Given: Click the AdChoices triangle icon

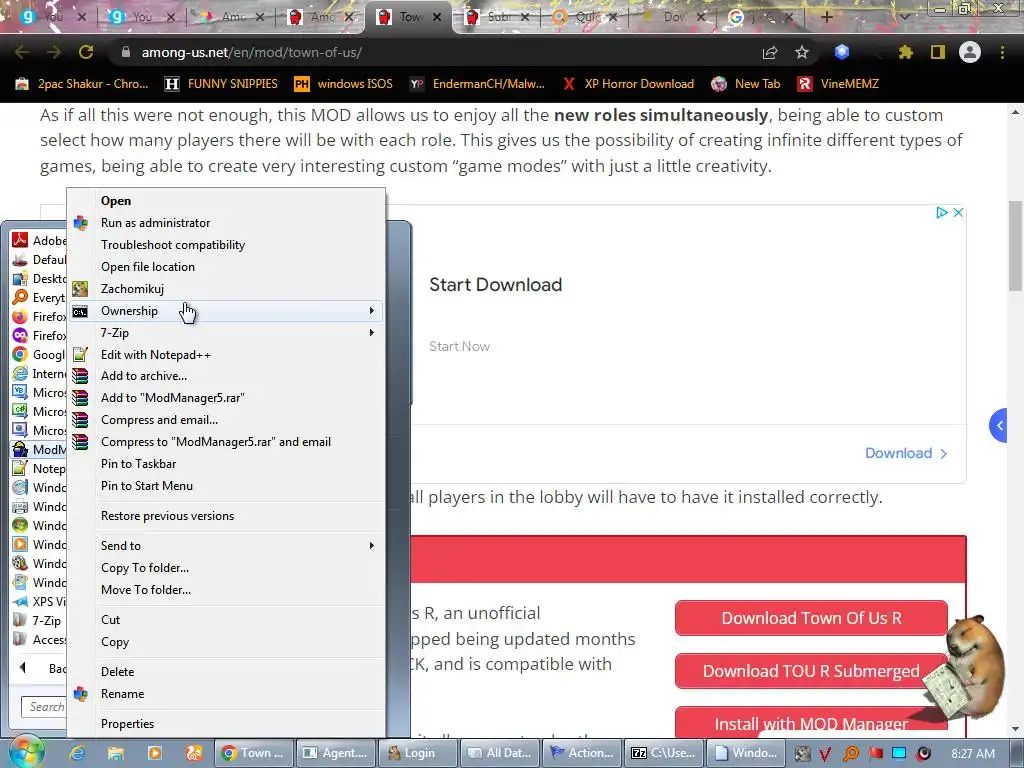Looking at the screenshot, I should click(x=941, y=212).
